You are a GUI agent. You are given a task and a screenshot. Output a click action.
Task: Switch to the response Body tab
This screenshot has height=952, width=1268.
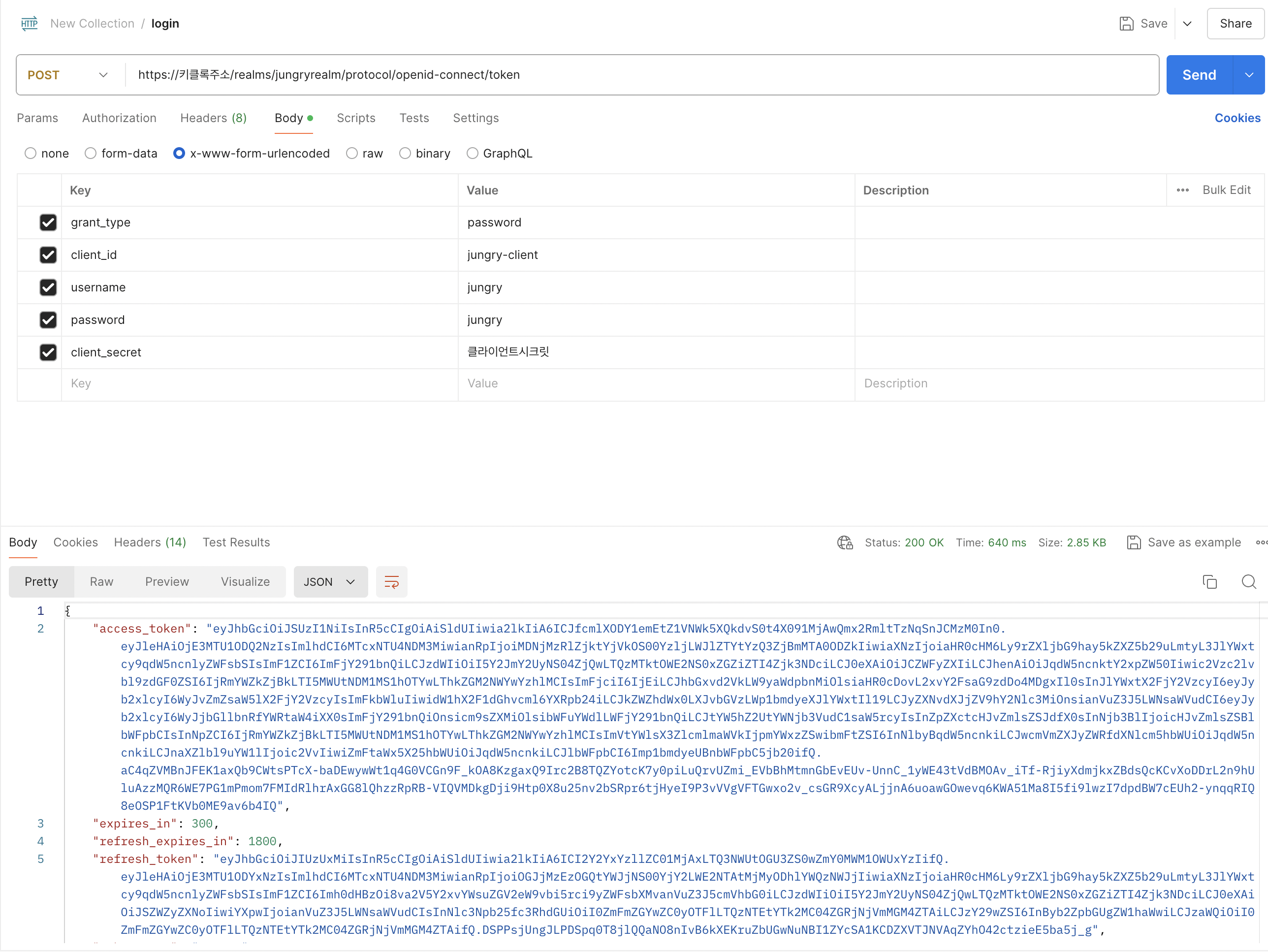click(x=23, y=543)
